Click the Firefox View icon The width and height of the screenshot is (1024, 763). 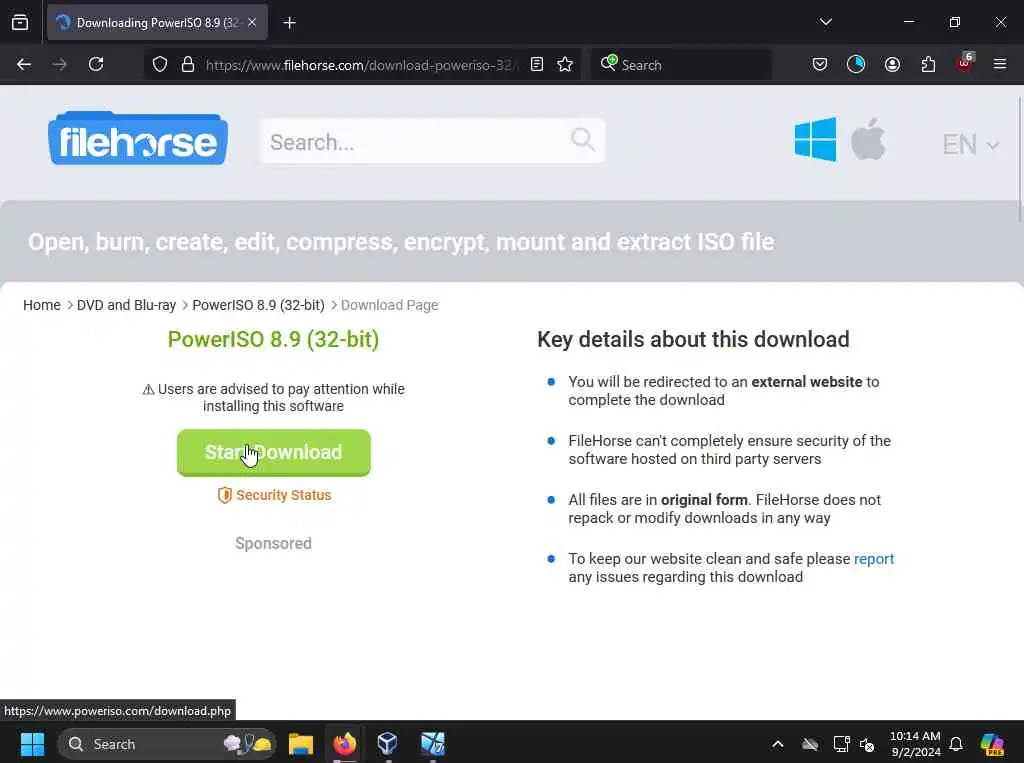tap(20, 22)
